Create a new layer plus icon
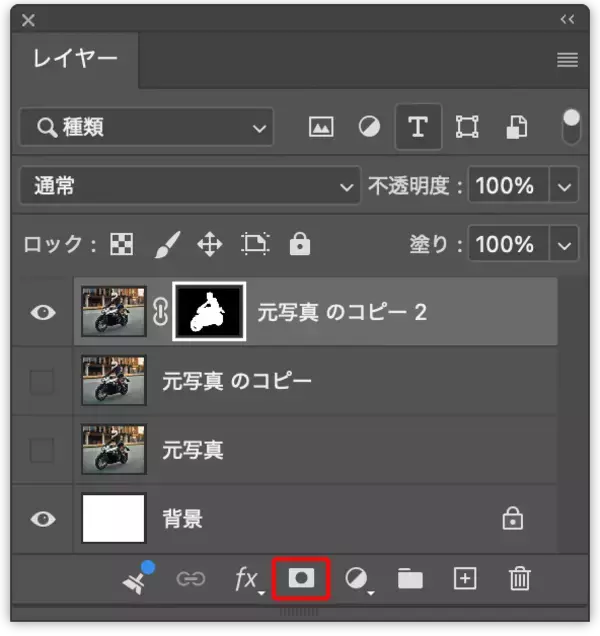600x636 pixels. click(x=465, y=578)
